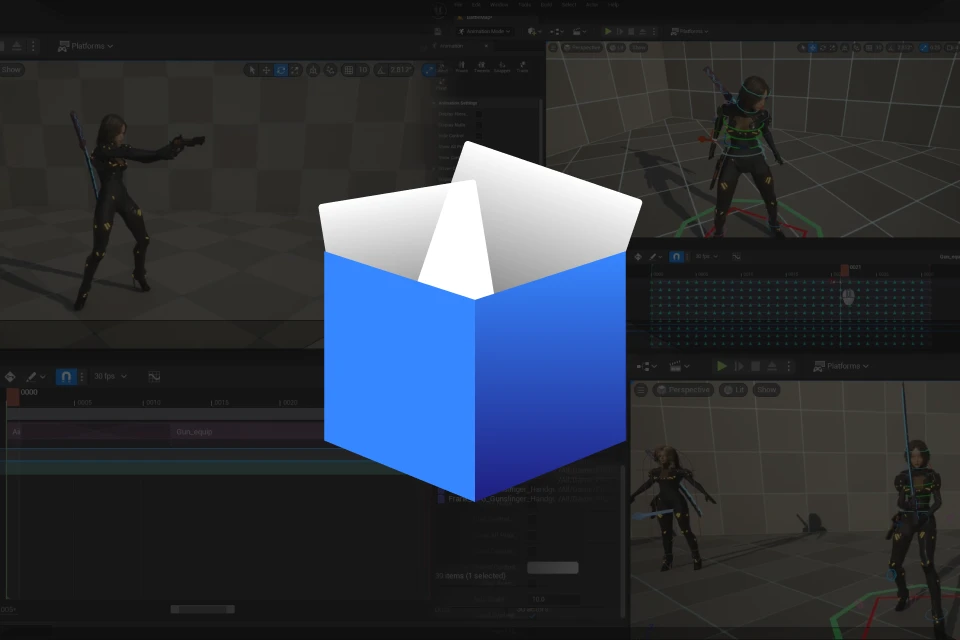Open curve editor icon in Gun_equip sequencer toolbar
The image size is (960, 640).
click(x=154, y=377)
